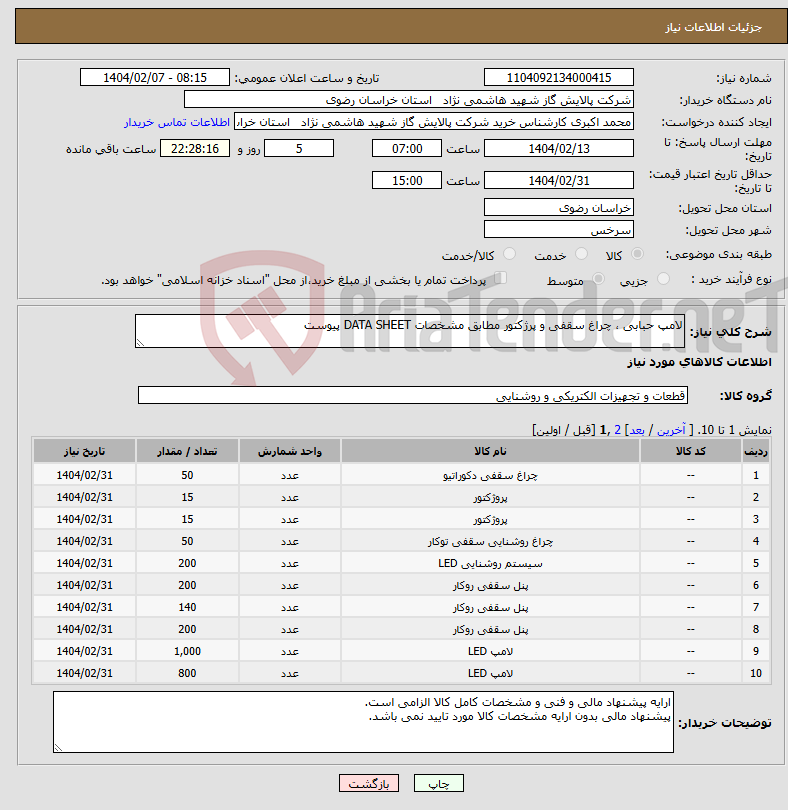Go to the آخرین last page link
The image size is (788, 810).
[x=671, y=430]
